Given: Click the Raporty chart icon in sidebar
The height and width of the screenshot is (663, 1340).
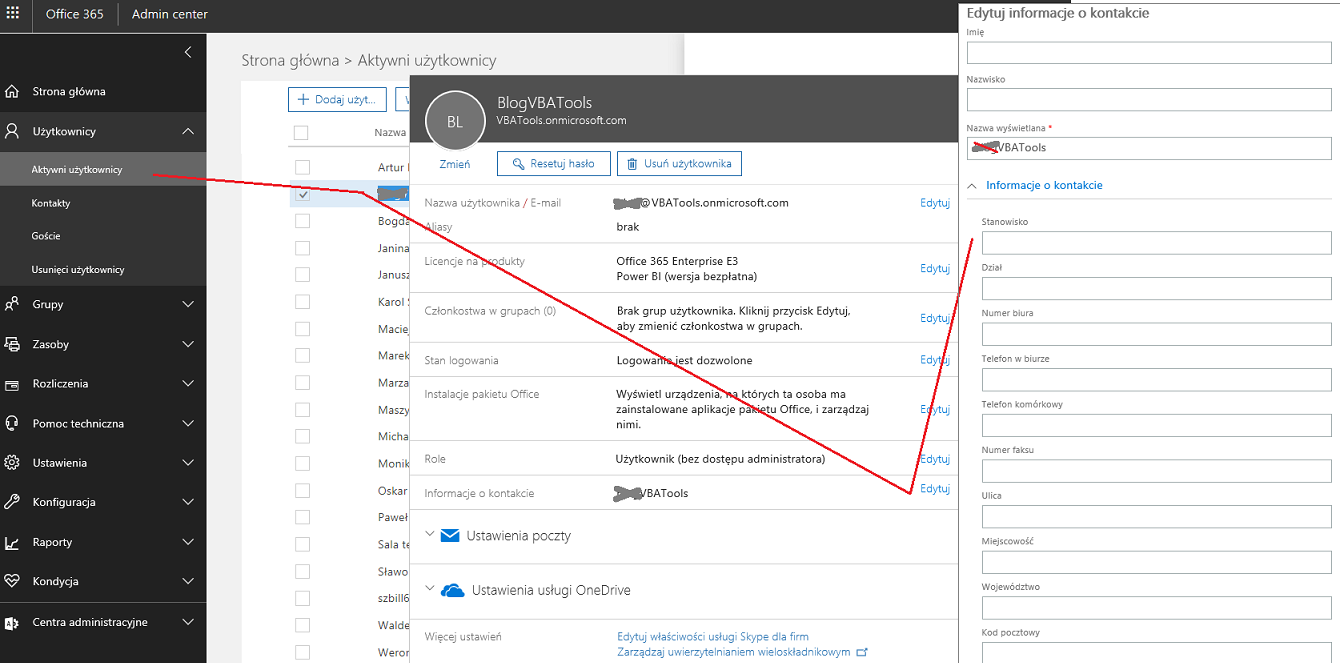Looking at the screenshot, I should [13, 542].
